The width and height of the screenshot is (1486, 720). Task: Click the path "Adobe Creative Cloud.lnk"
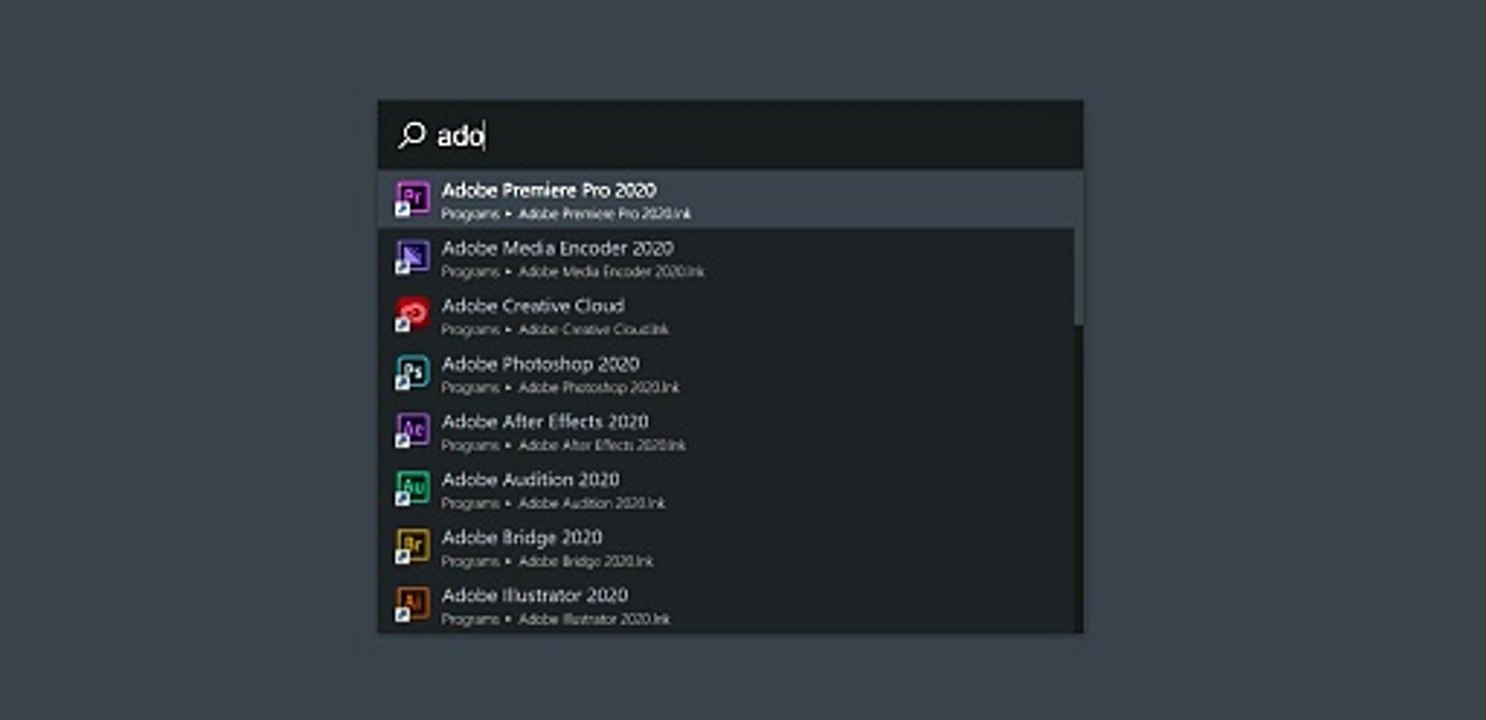click(x=594, y=330)
